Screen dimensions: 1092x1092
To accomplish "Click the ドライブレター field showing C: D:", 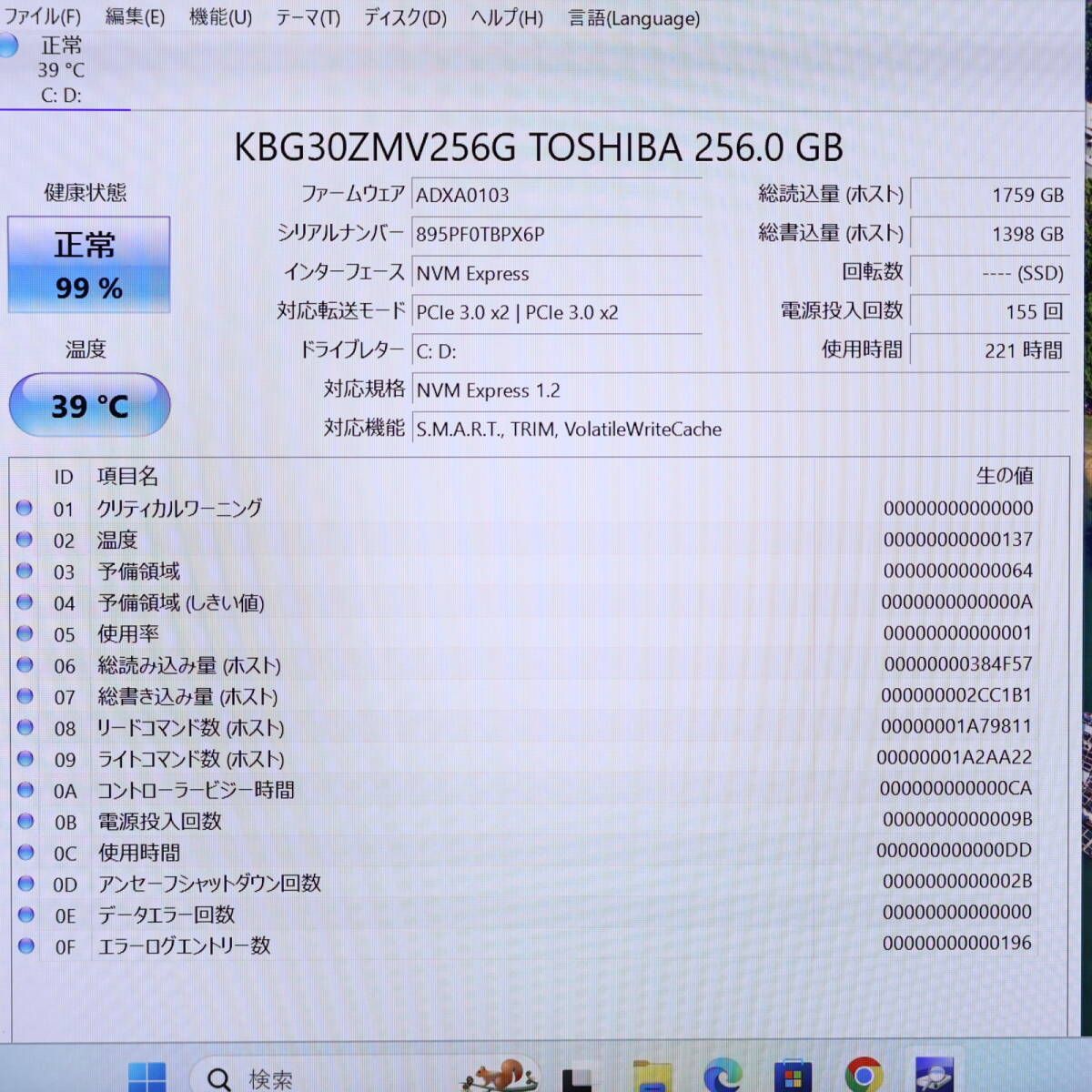I will 557,351.
